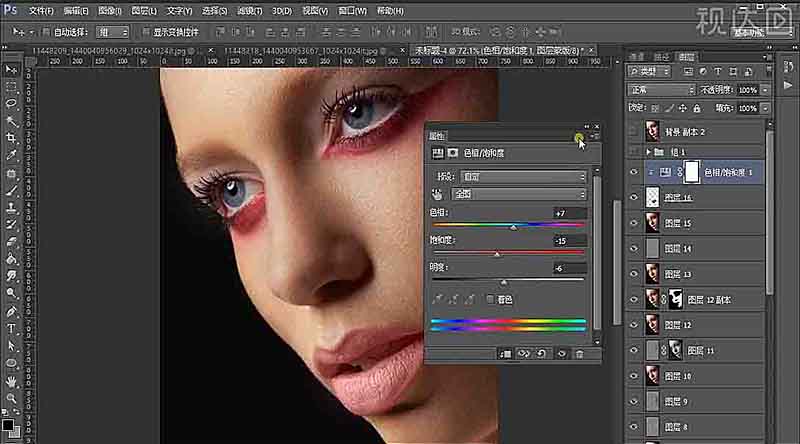Click the 饱和度 saturation value field
This screenshot has width=800, height=444.
(x=569, y=240)
